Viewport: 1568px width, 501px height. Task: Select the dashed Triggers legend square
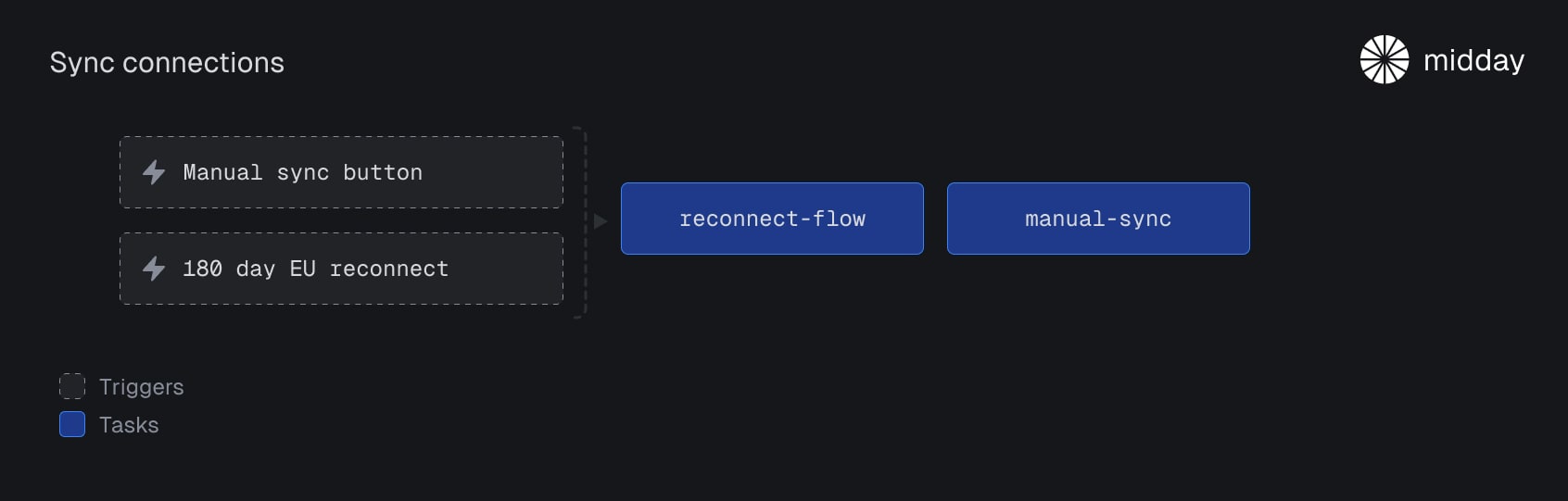[x=72, y=386]
